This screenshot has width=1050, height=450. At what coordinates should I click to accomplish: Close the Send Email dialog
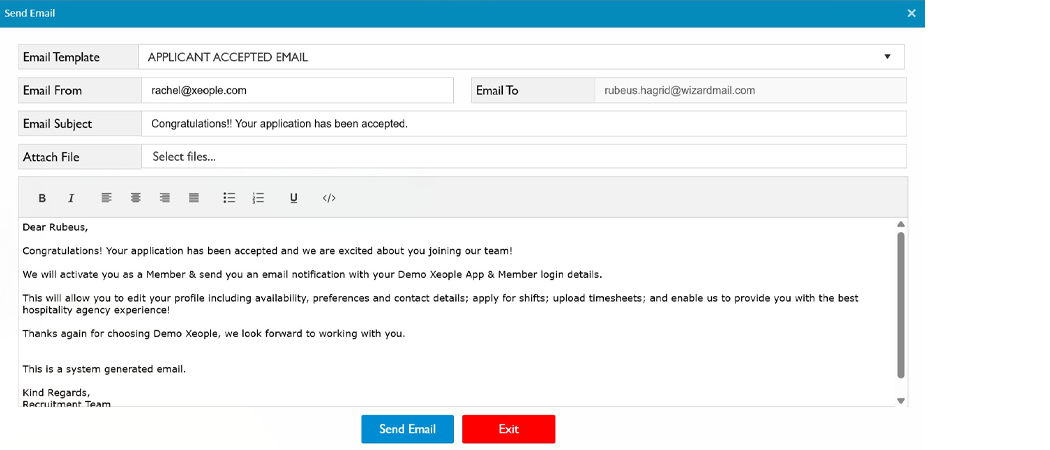[911, 13]
